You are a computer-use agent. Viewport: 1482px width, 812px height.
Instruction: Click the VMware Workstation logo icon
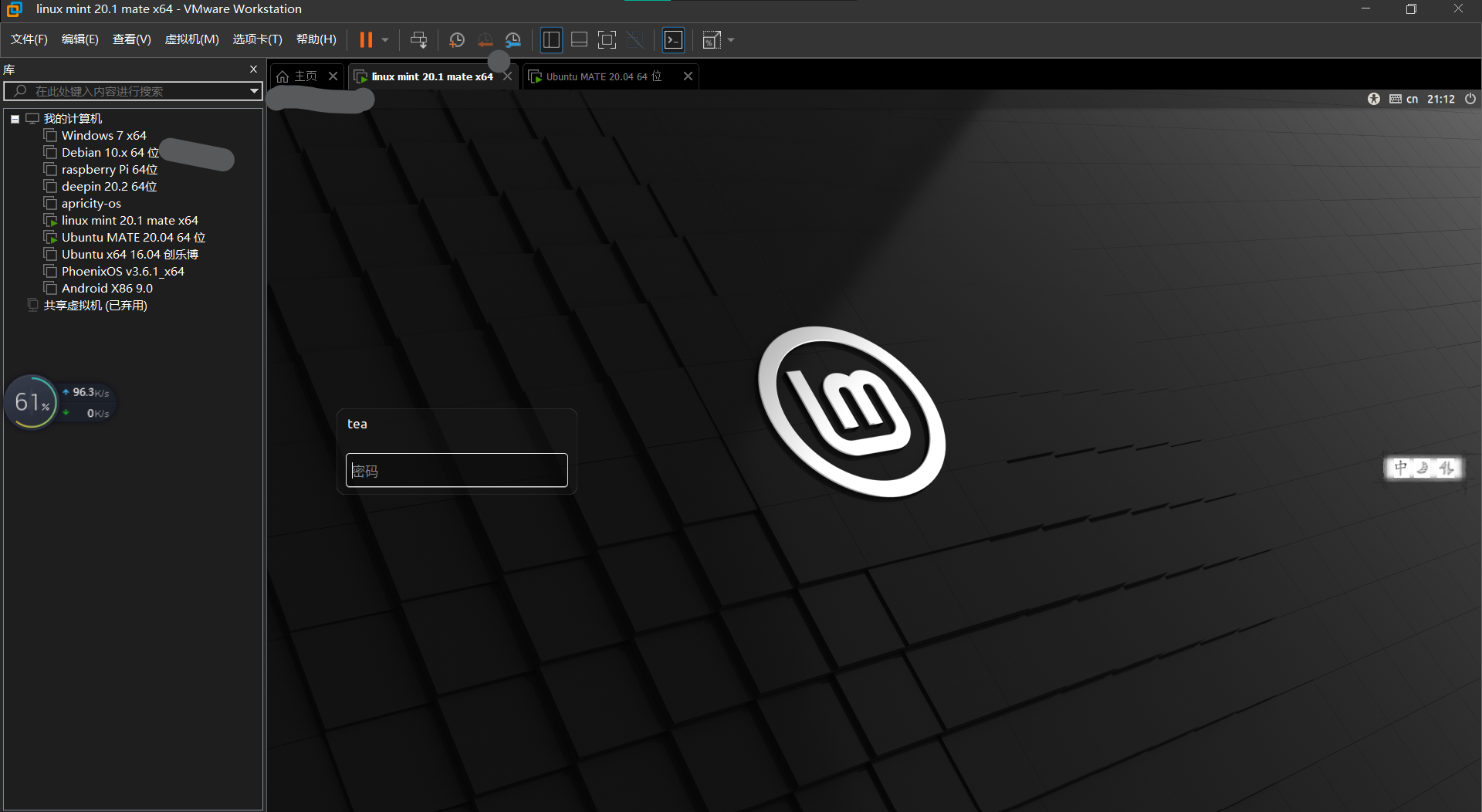pyautogui.click(x=14, y=9)
